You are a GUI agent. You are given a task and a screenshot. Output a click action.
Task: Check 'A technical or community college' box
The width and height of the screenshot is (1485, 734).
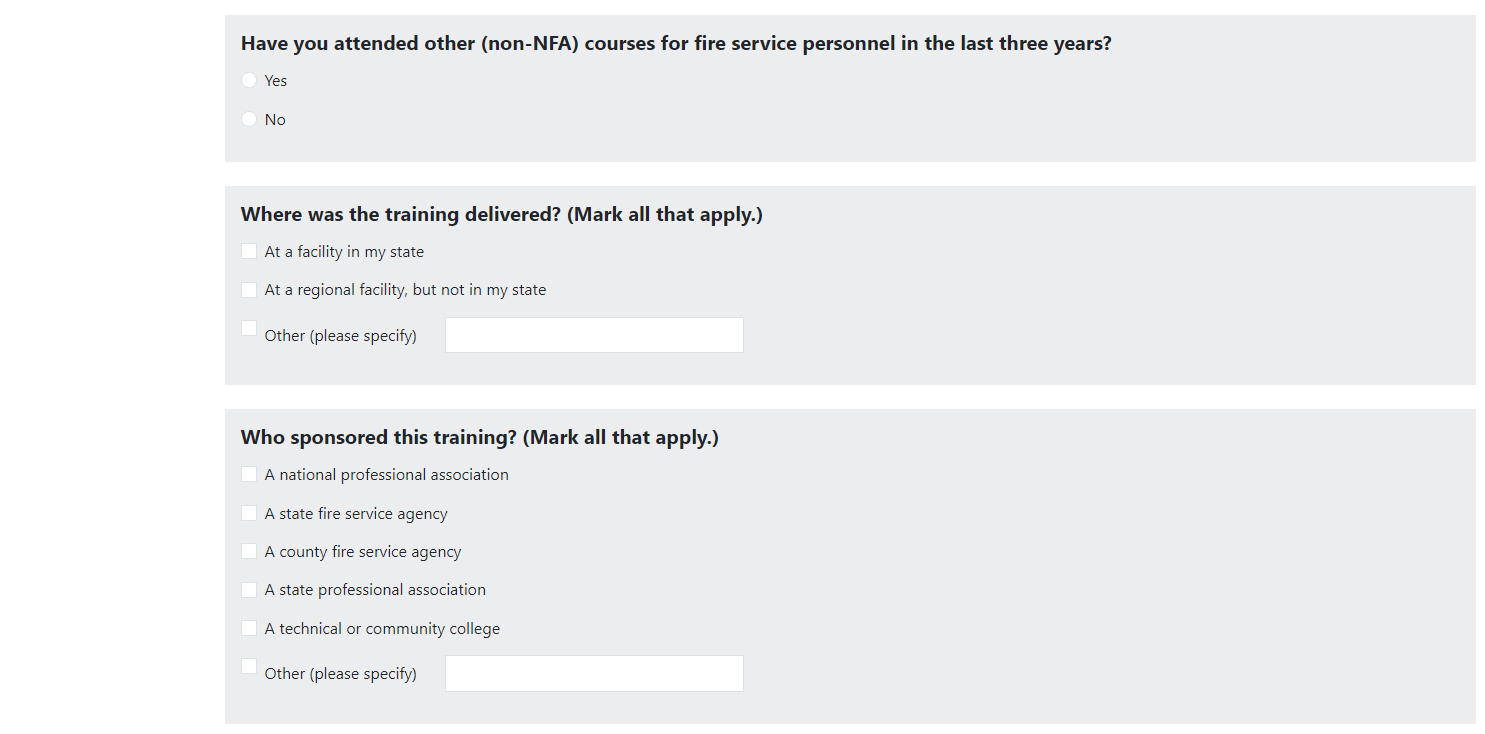click(x=249, y=628)
